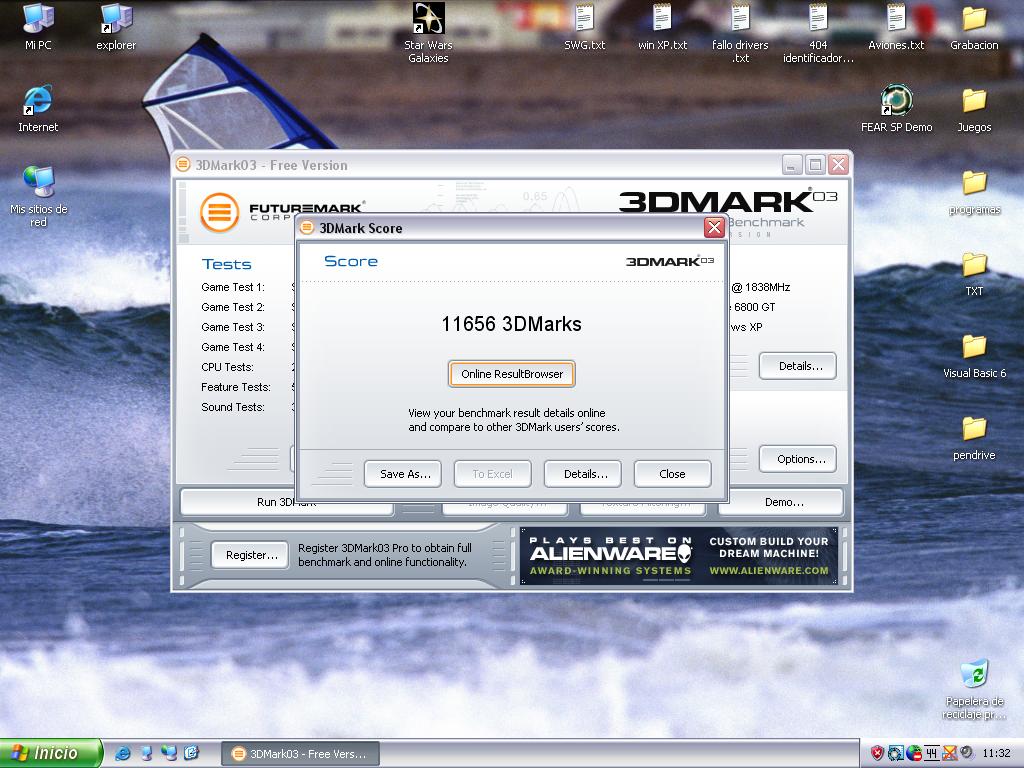The height and width of the screenshot is (768, 1024).
Task: Open the win XP.txt file icon
Action: (662, 18)
